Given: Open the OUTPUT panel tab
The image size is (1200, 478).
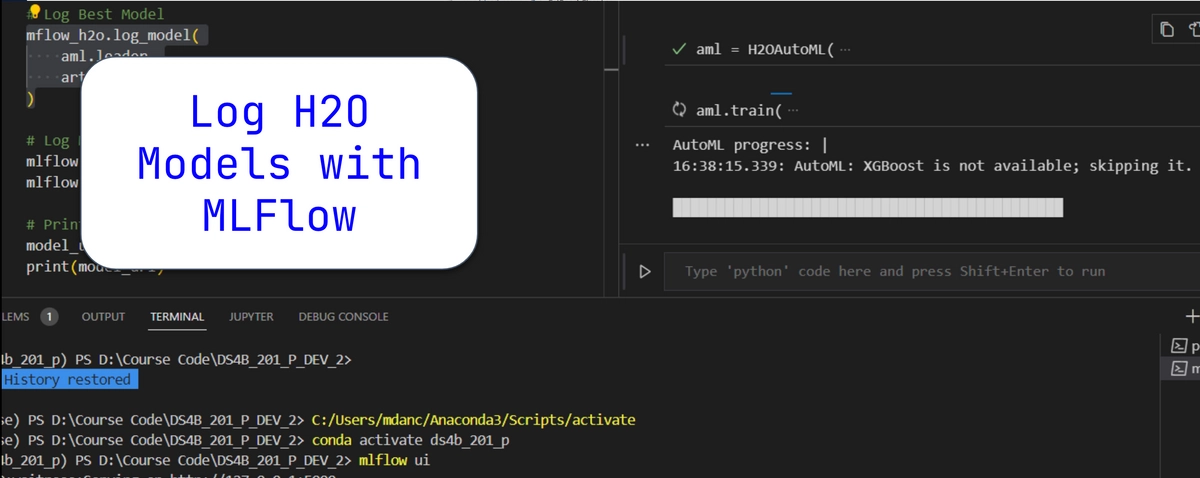Looking at the screenshot, I should click(x=103, y=316).
